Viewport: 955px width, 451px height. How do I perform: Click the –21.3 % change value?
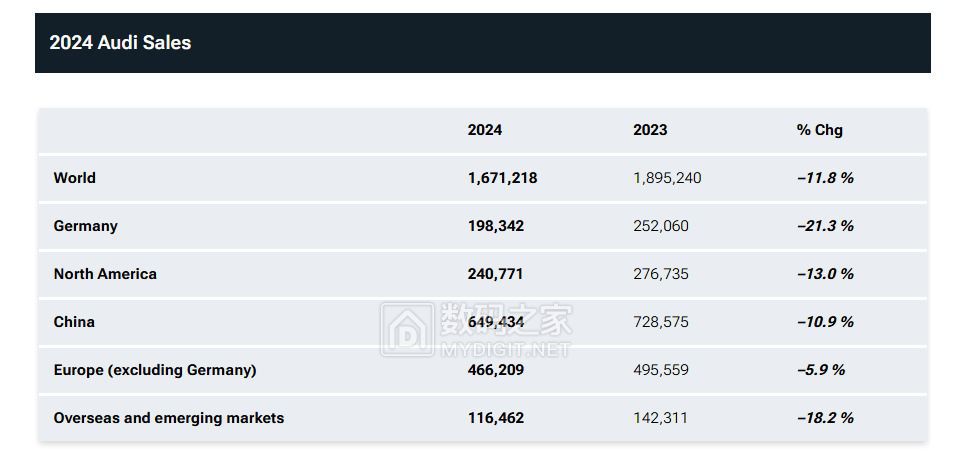(x=825, y=226)
